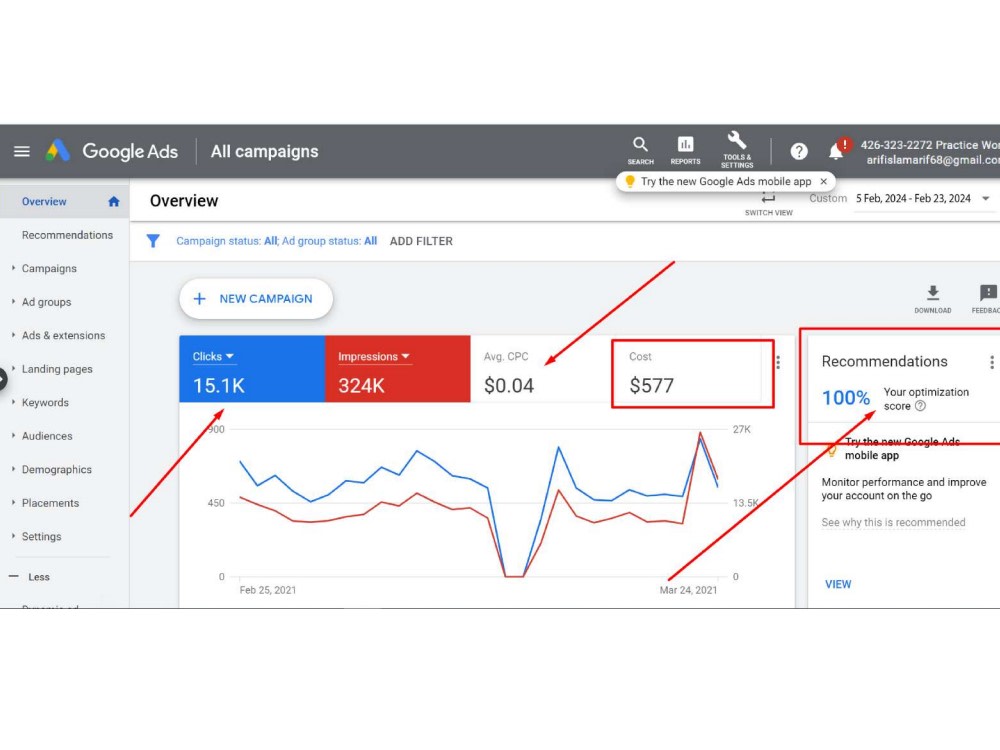1000x750 pixels.
Task: Open the hamburger main menu
Action: coord(22,151)
